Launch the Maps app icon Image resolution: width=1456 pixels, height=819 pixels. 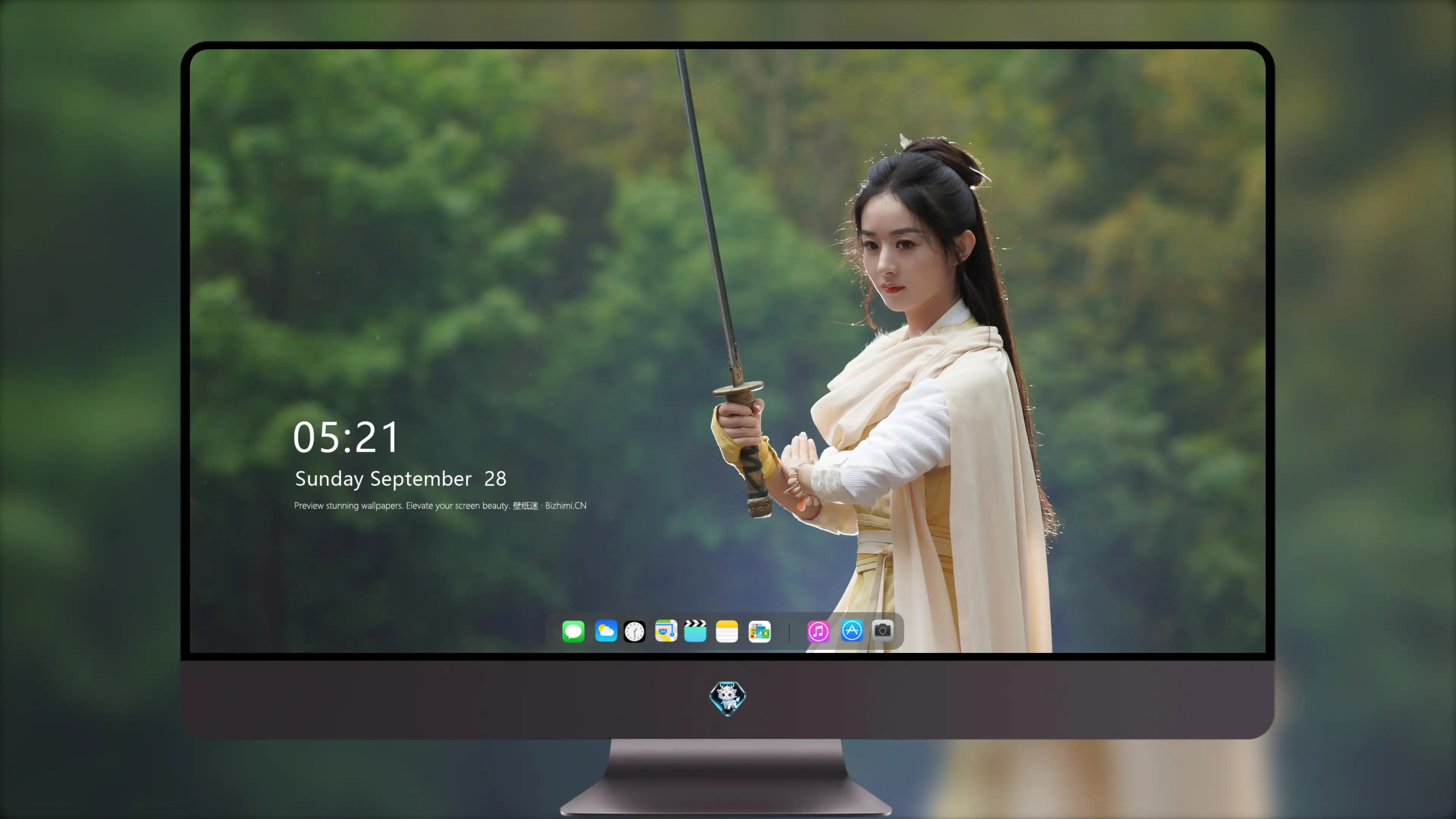click(x=666, y=631)
